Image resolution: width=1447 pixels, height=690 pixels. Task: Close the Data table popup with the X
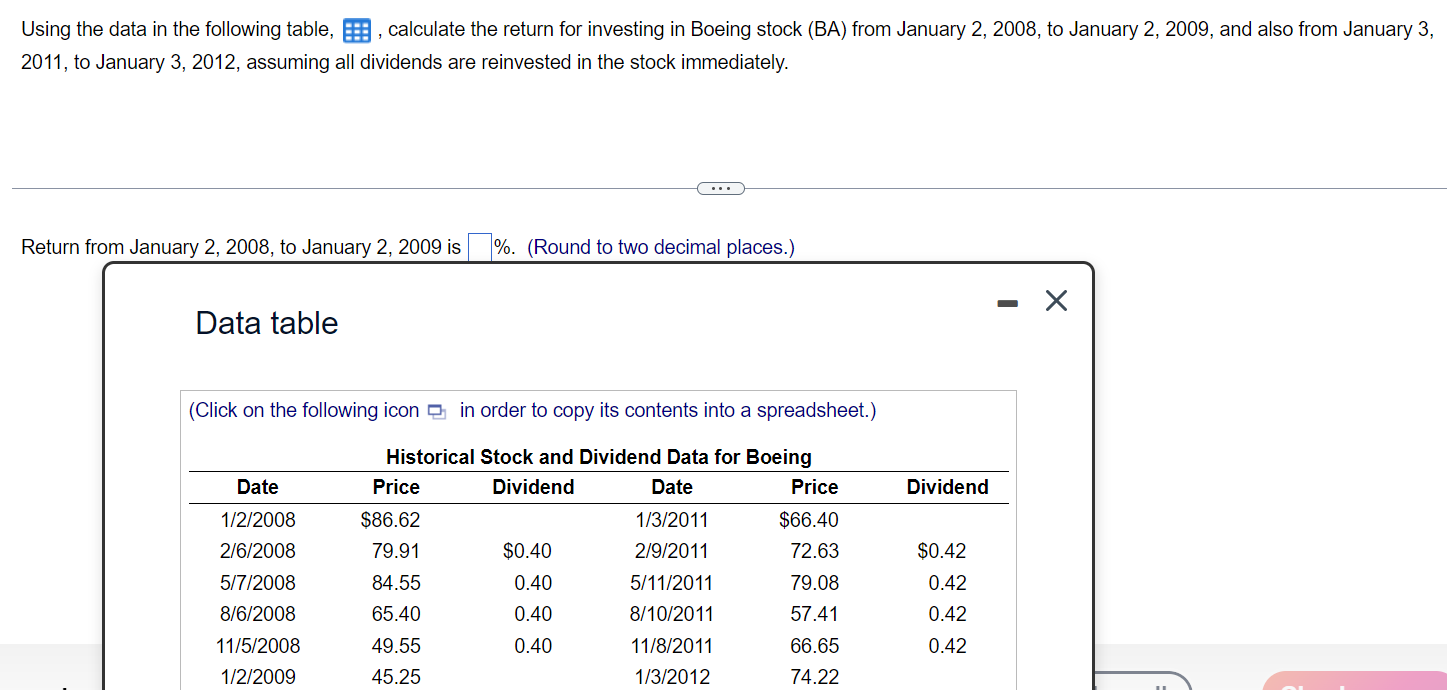[1056, 301]
